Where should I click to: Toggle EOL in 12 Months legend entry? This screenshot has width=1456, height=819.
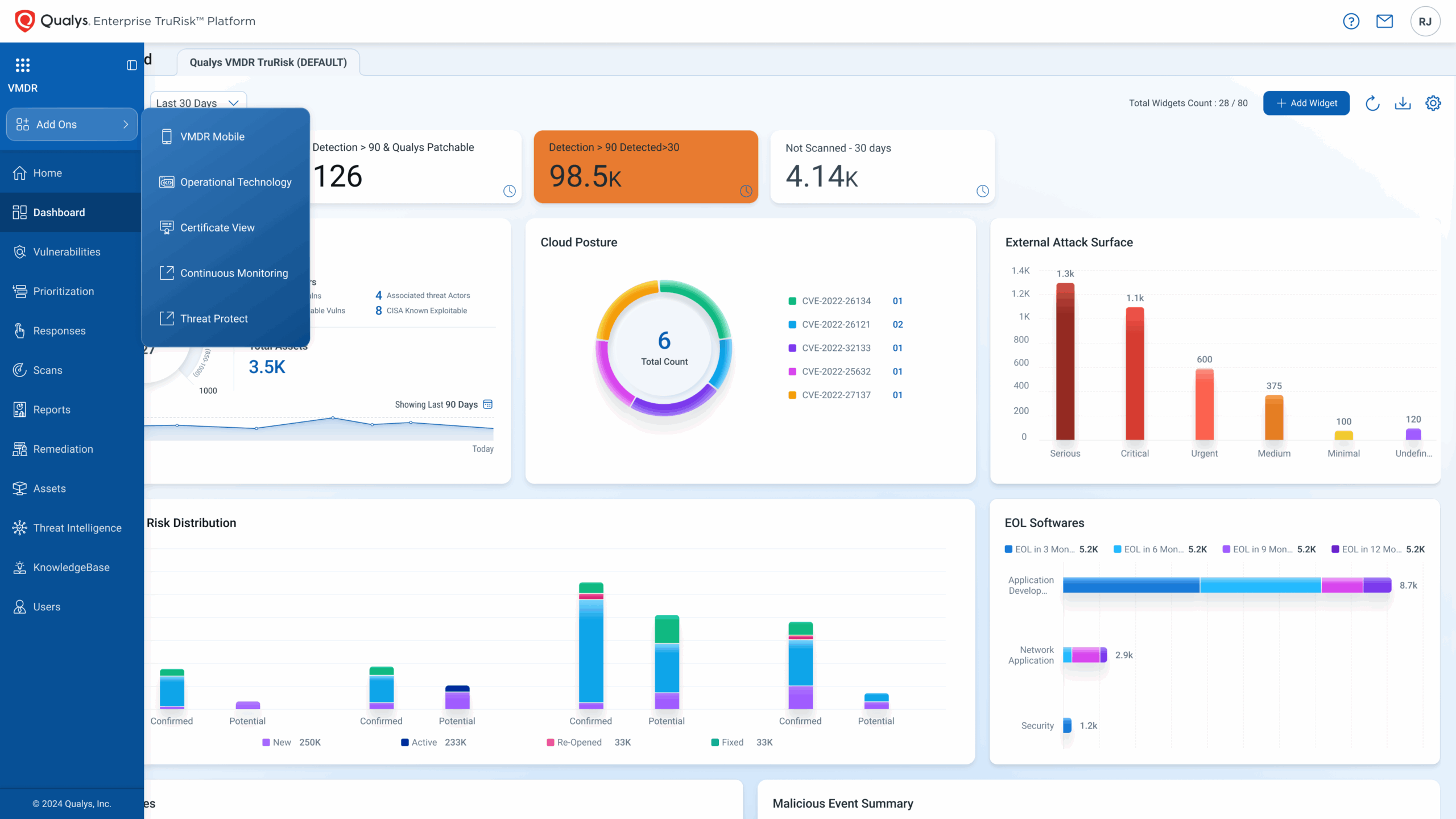click(1378, 549)
